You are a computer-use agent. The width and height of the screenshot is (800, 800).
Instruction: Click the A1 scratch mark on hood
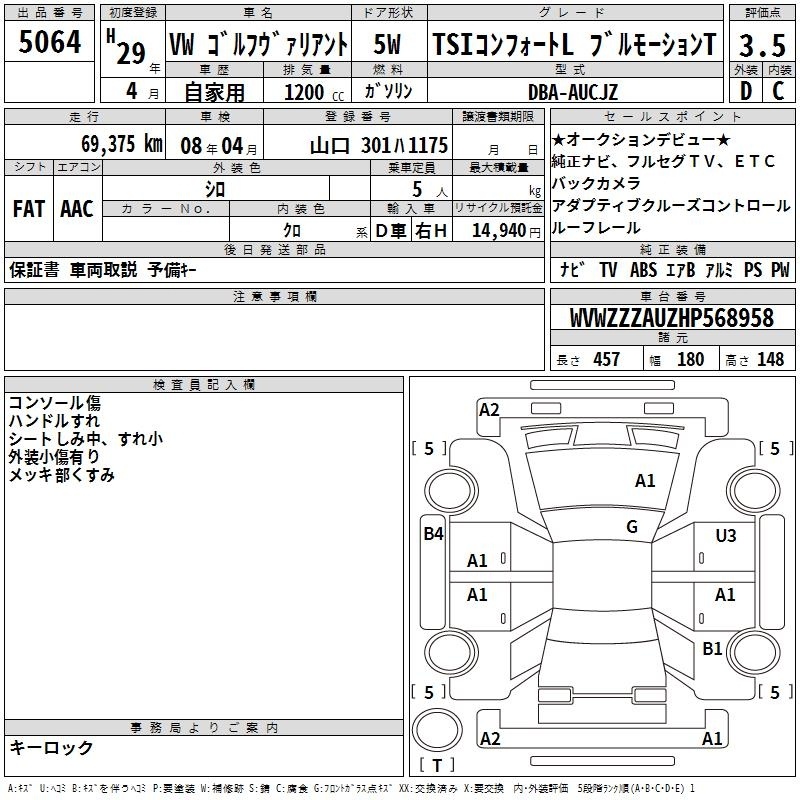(x=645, y=481)
